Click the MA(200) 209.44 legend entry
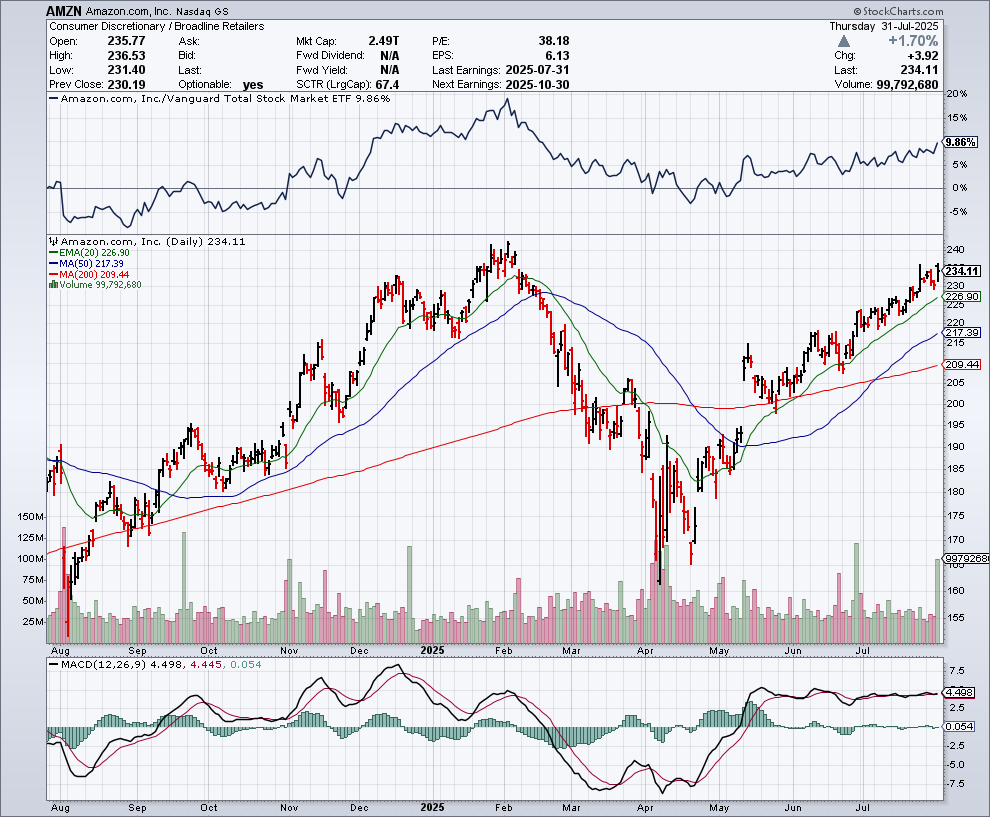 [89, 274]
